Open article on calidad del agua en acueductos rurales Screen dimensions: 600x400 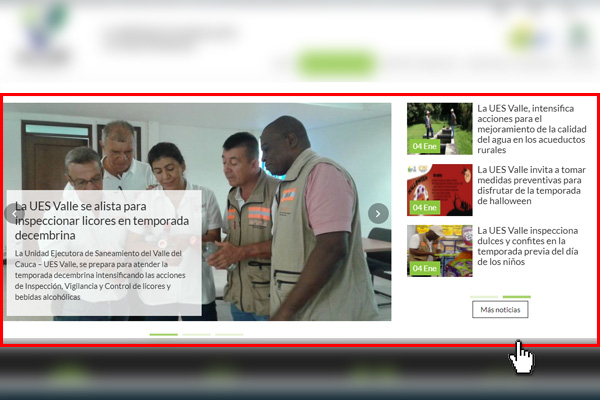[x=532, y=129]
